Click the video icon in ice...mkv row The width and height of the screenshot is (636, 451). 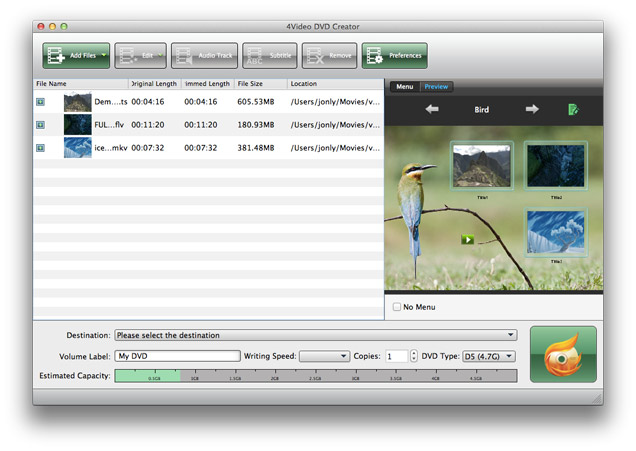[x=40, y=148]
